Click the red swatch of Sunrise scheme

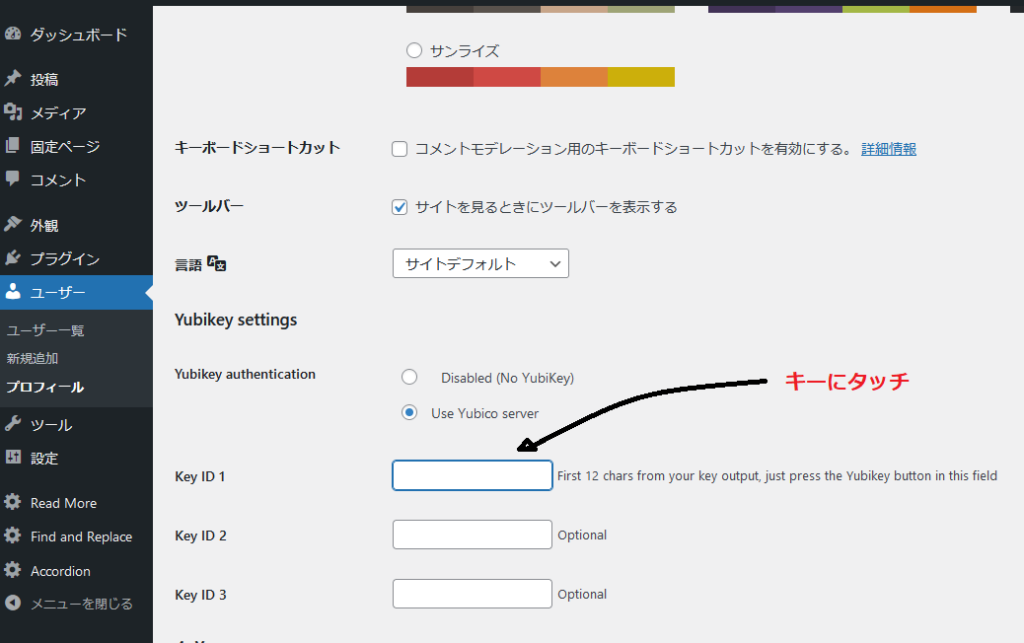439,77
